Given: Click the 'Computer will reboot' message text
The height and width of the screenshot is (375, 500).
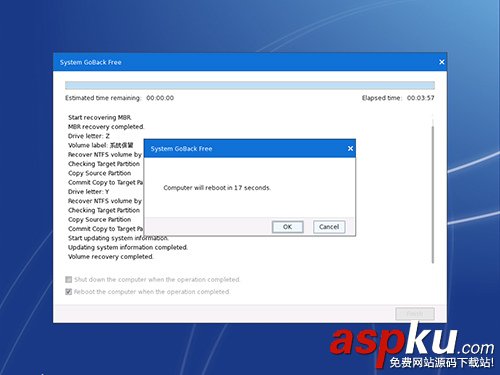Looking at the screenshot, I should click(x=217, y=188).
